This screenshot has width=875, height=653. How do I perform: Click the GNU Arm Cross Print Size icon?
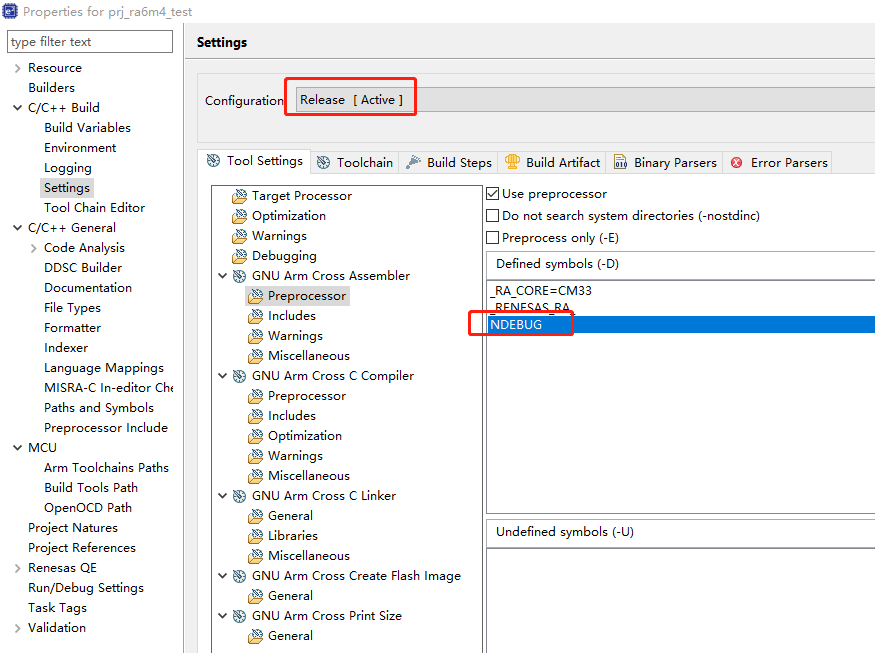[x=239, y=616]
